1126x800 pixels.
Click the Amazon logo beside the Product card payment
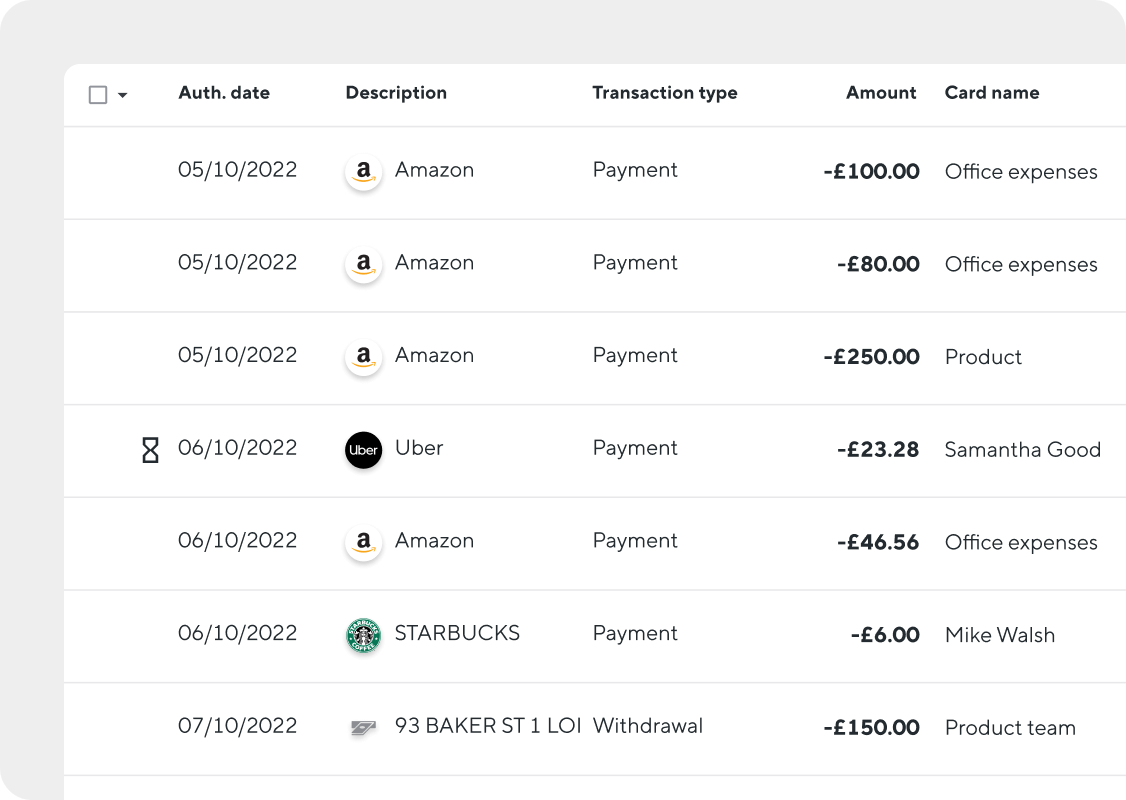click(x=363, y=357)
